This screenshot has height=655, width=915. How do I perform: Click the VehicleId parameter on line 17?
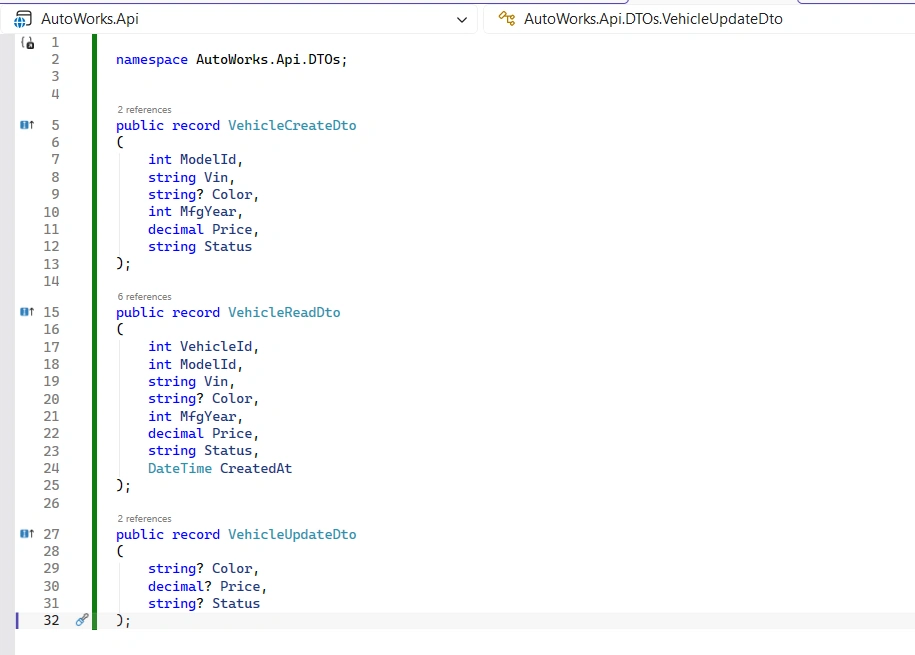click(x=216, y=347)
